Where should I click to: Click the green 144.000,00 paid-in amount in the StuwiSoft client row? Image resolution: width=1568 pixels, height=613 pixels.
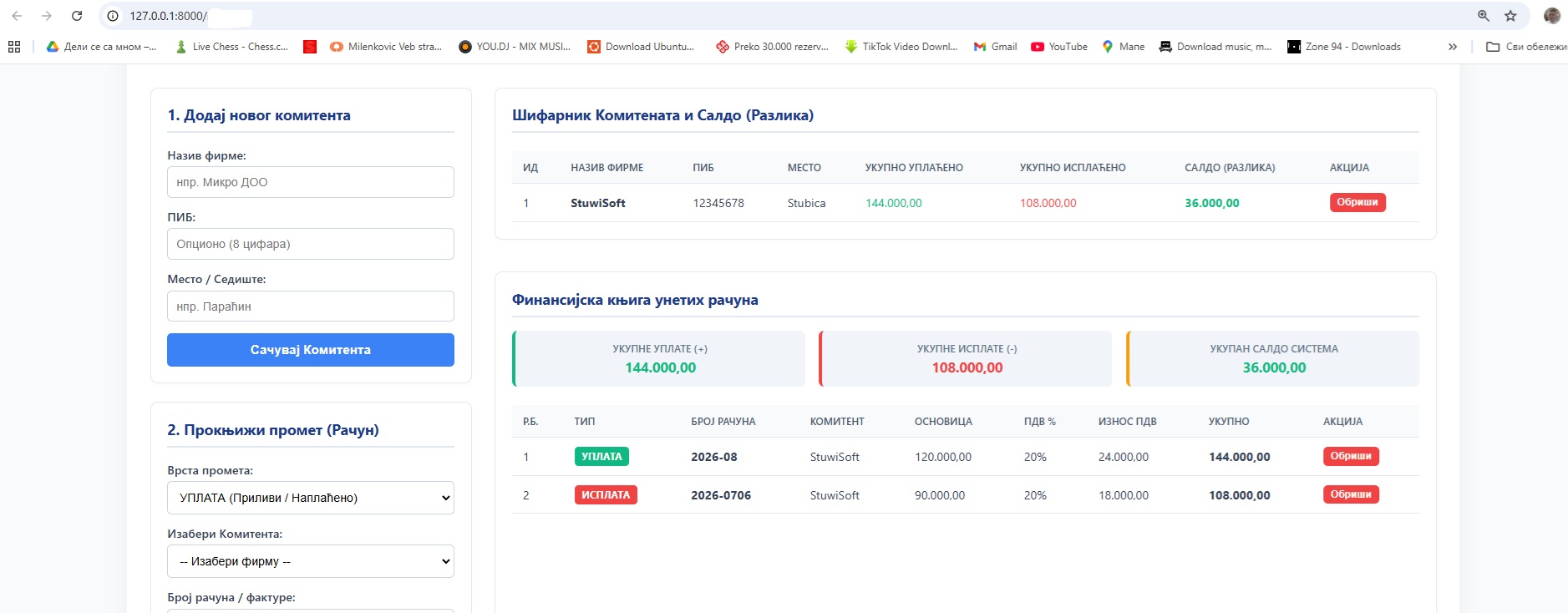[x=894, y=203]
